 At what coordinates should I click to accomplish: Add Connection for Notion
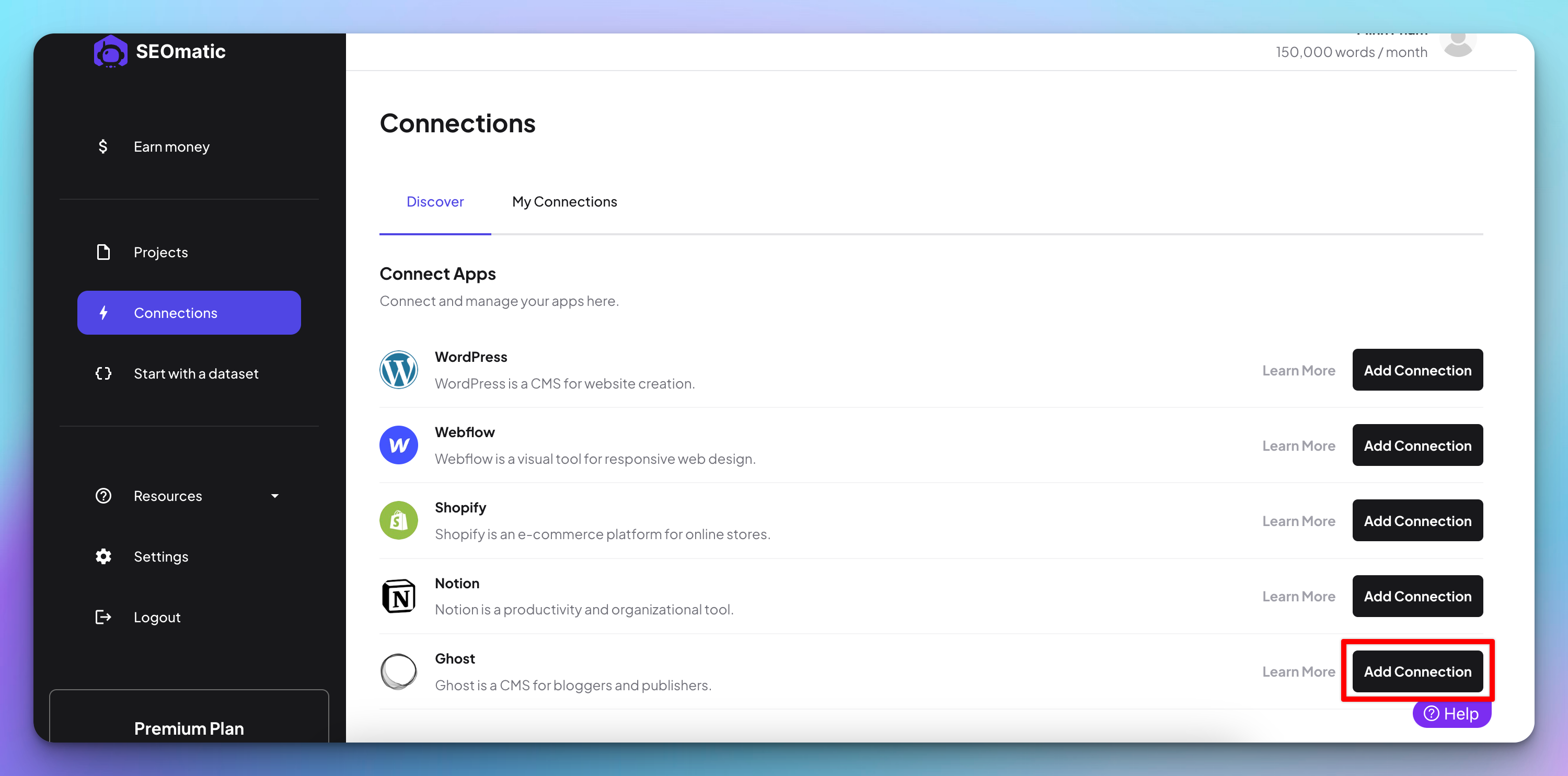pos(1417,596)
